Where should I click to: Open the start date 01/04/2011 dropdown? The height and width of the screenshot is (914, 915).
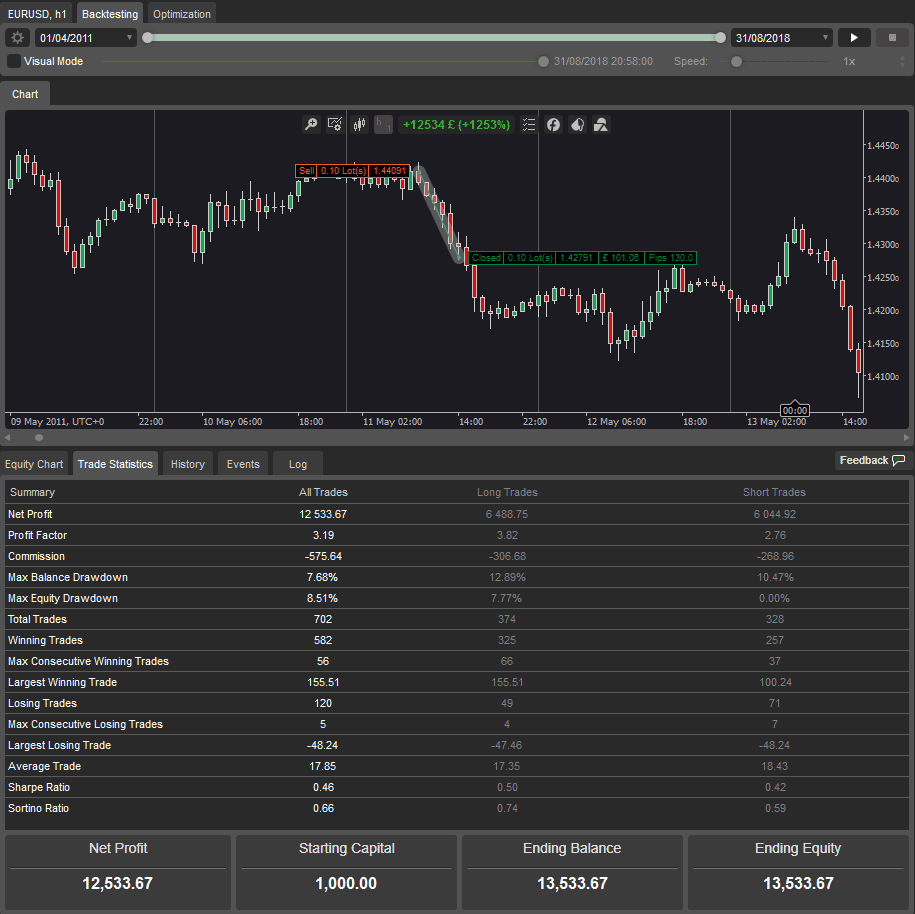click(x=86, y=38)
